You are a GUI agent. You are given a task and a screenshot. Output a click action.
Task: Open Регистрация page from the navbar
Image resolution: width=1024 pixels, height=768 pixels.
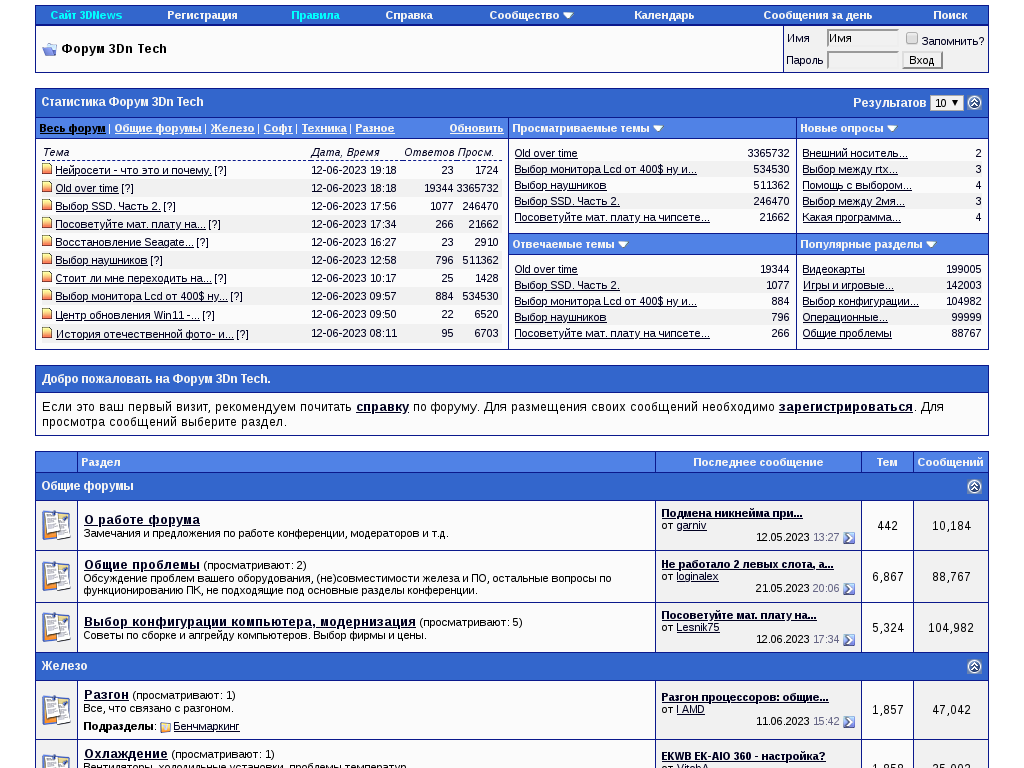point(202,15)
